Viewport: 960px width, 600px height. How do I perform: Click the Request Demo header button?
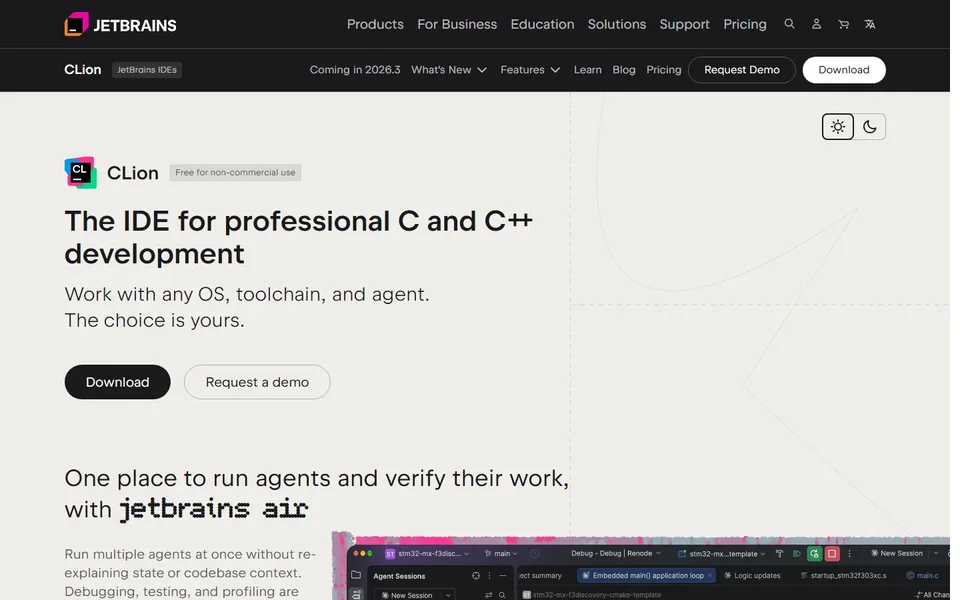(741, 70)
